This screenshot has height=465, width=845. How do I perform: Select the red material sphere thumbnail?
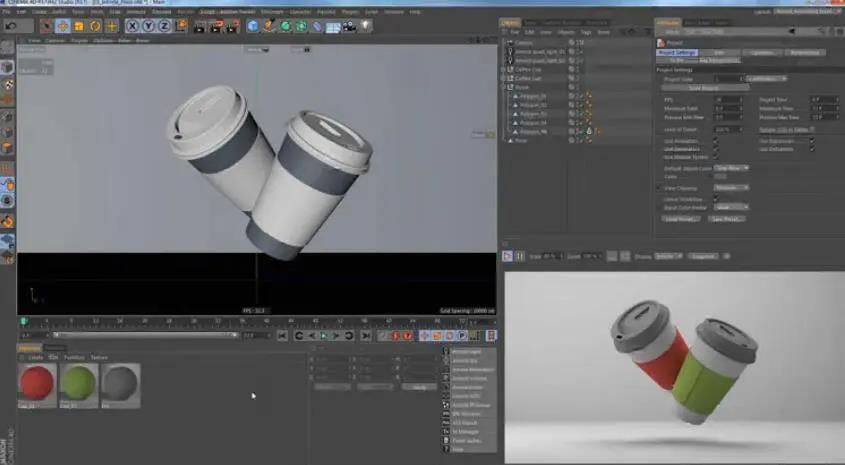click(x=38, y=384)
